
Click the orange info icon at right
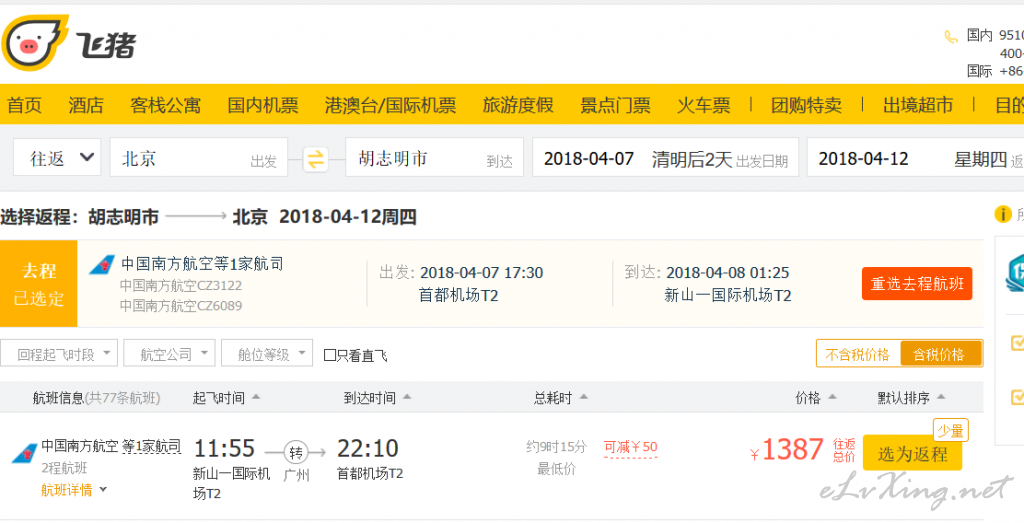point(1002,214)
